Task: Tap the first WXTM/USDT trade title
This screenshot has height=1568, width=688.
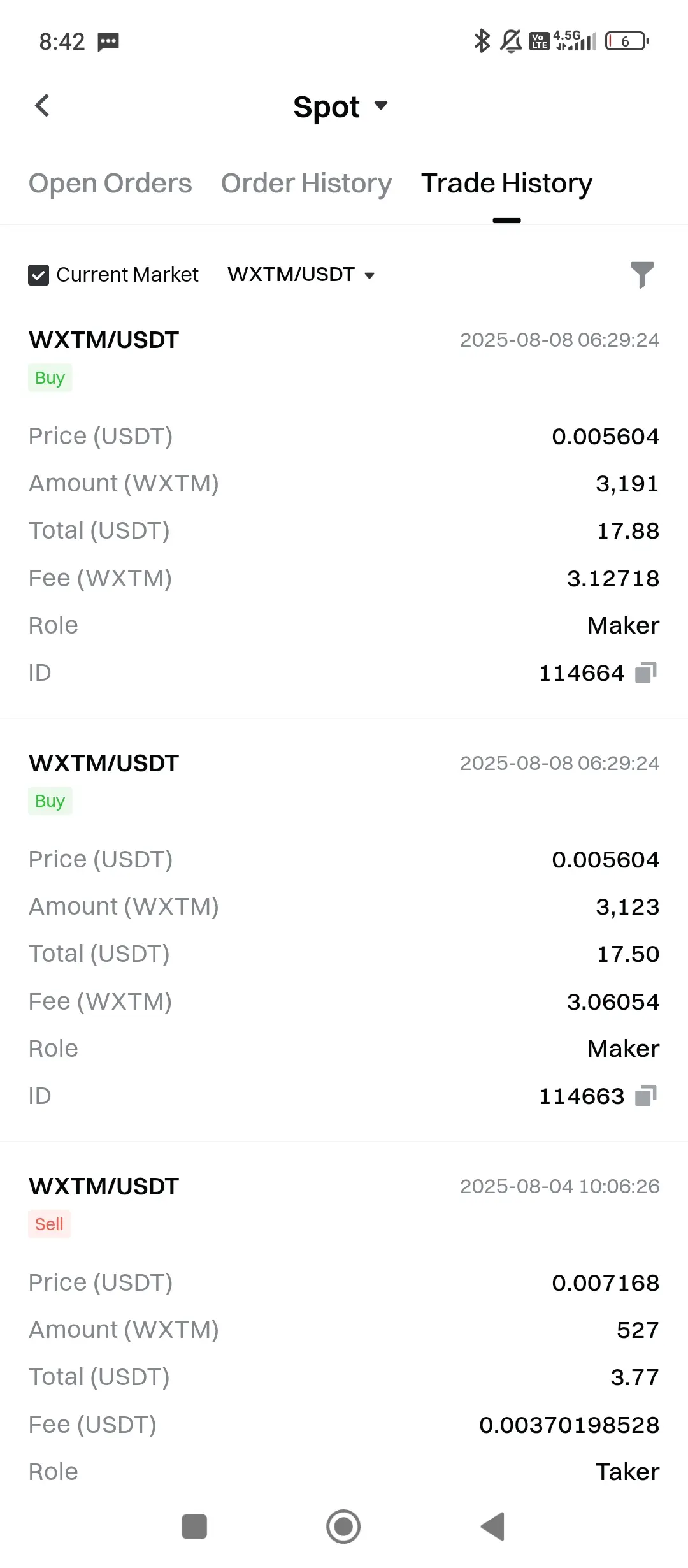Action: [x=104, y=340]
